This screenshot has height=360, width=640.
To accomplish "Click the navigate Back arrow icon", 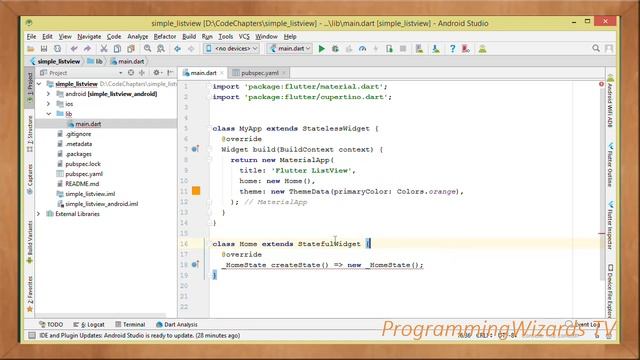I will (x=177, y=49).
